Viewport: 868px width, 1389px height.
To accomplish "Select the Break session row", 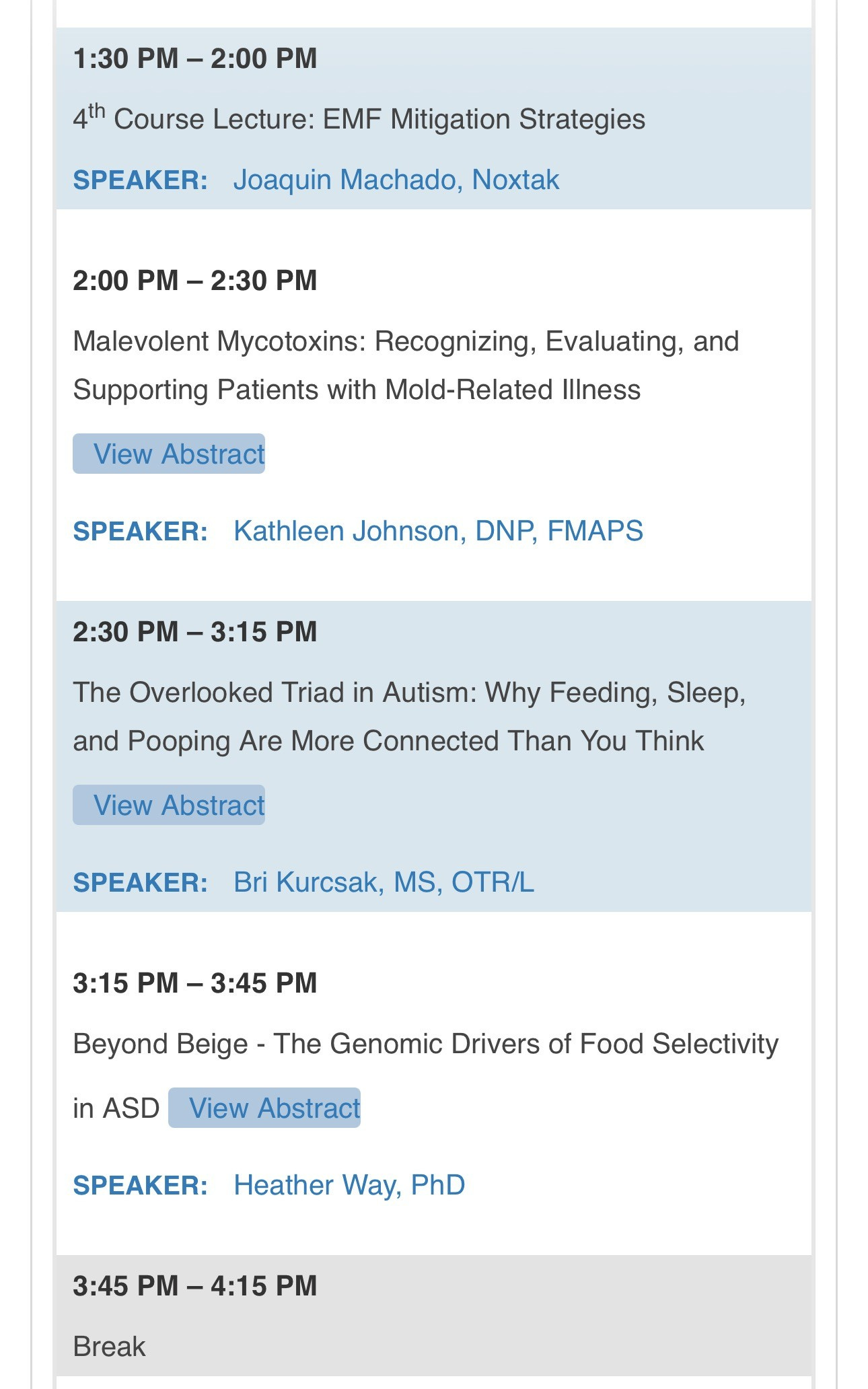I will click(x=434, y=1316).
